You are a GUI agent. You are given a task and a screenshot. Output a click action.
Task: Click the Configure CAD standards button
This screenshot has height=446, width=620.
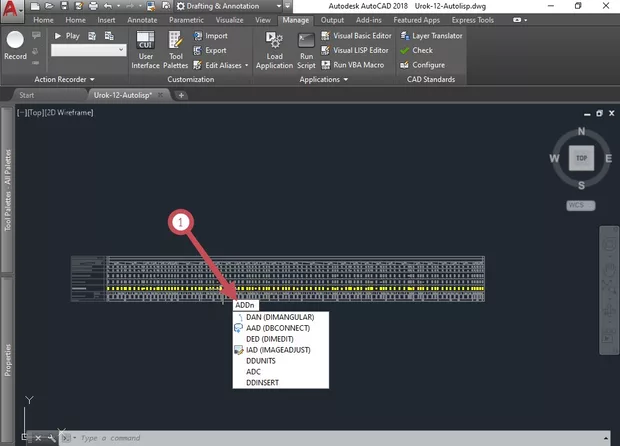pos(428,65)
